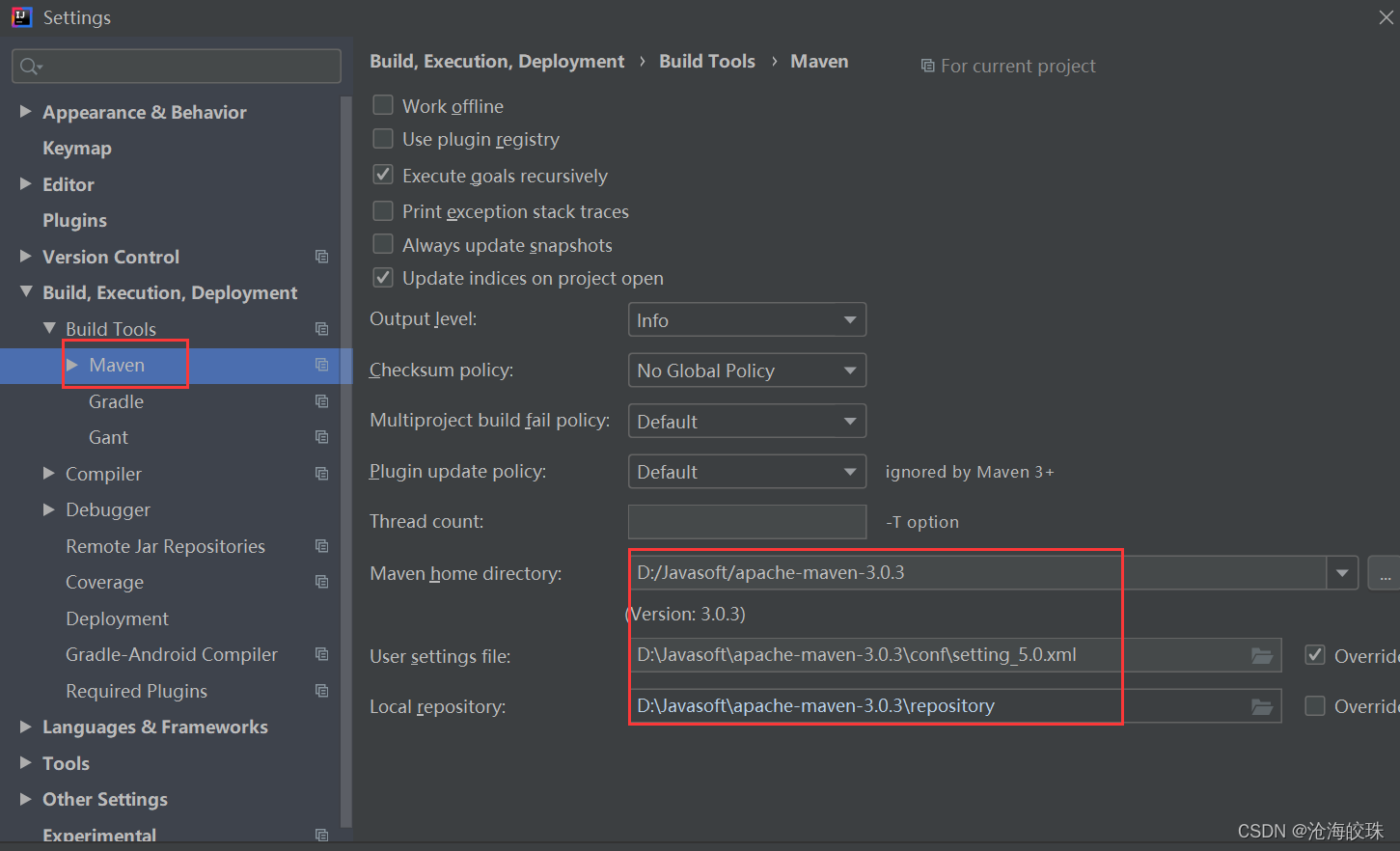Open the Output level dropdown
Image resolution: width=1400 pixels, height=851 pixels.
click(x=747, y=319)
